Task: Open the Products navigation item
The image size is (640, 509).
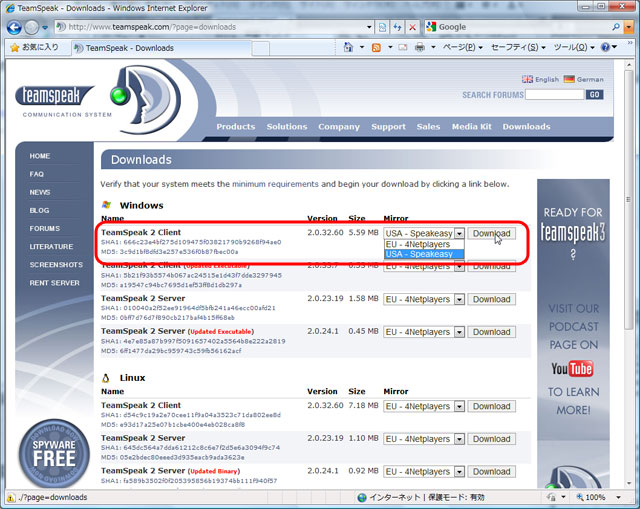Action: coord(236,127)
